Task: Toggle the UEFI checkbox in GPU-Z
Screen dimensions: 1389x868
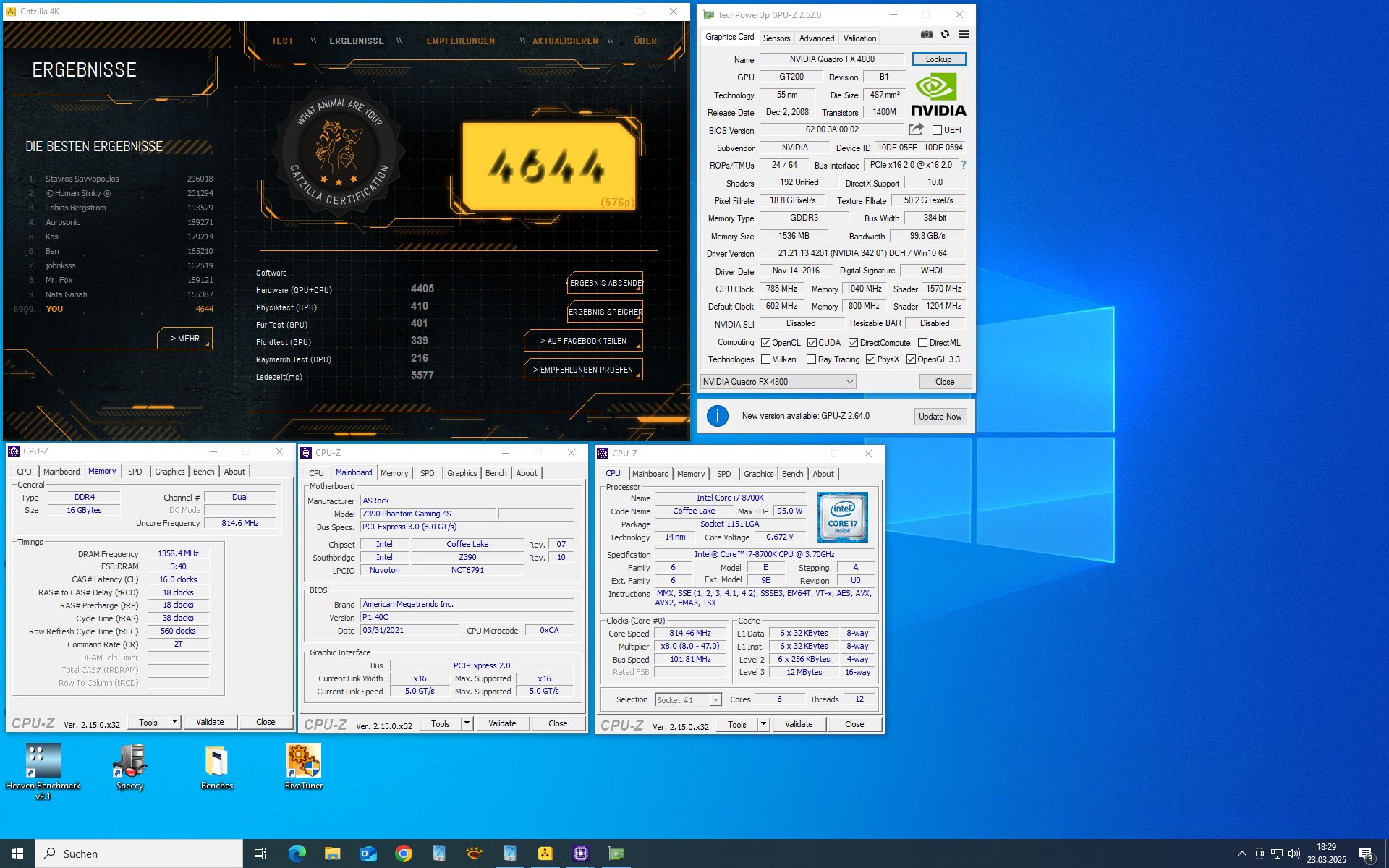Action: click(938, 130)
